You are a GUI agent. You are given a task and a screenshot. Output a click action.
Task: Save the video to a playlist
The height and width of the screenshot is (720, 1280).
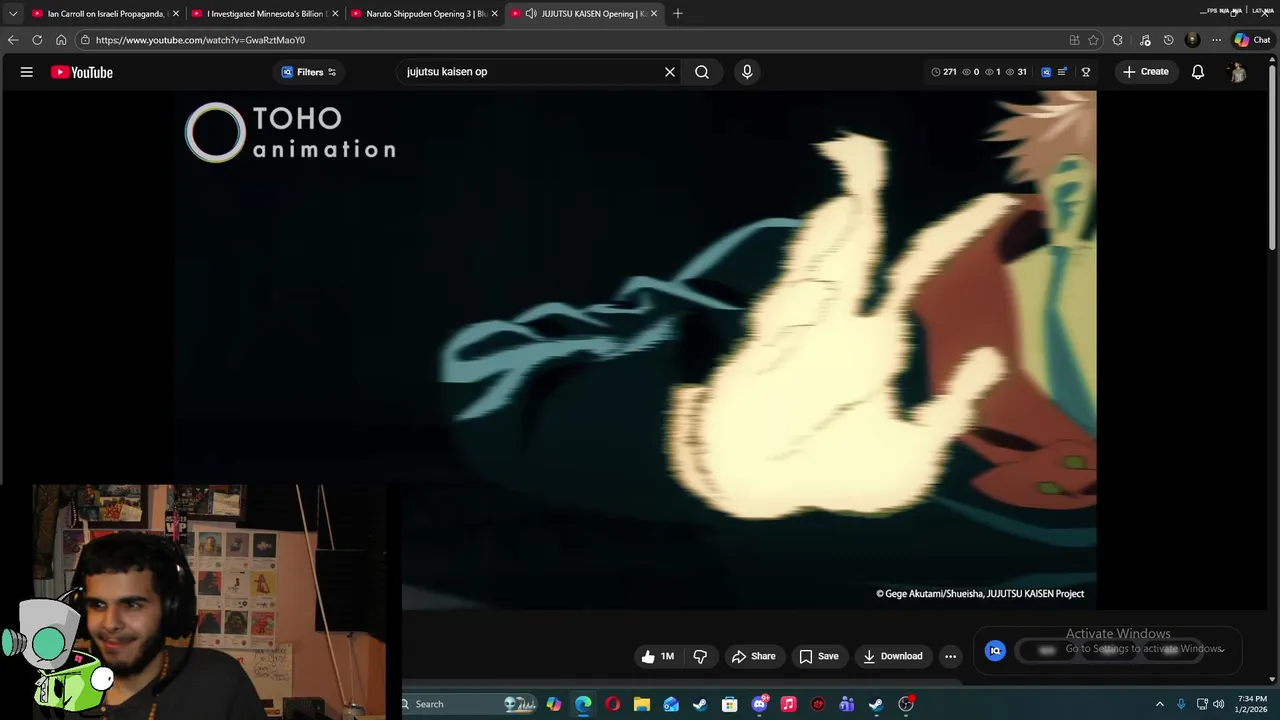[x=819, y=656]
